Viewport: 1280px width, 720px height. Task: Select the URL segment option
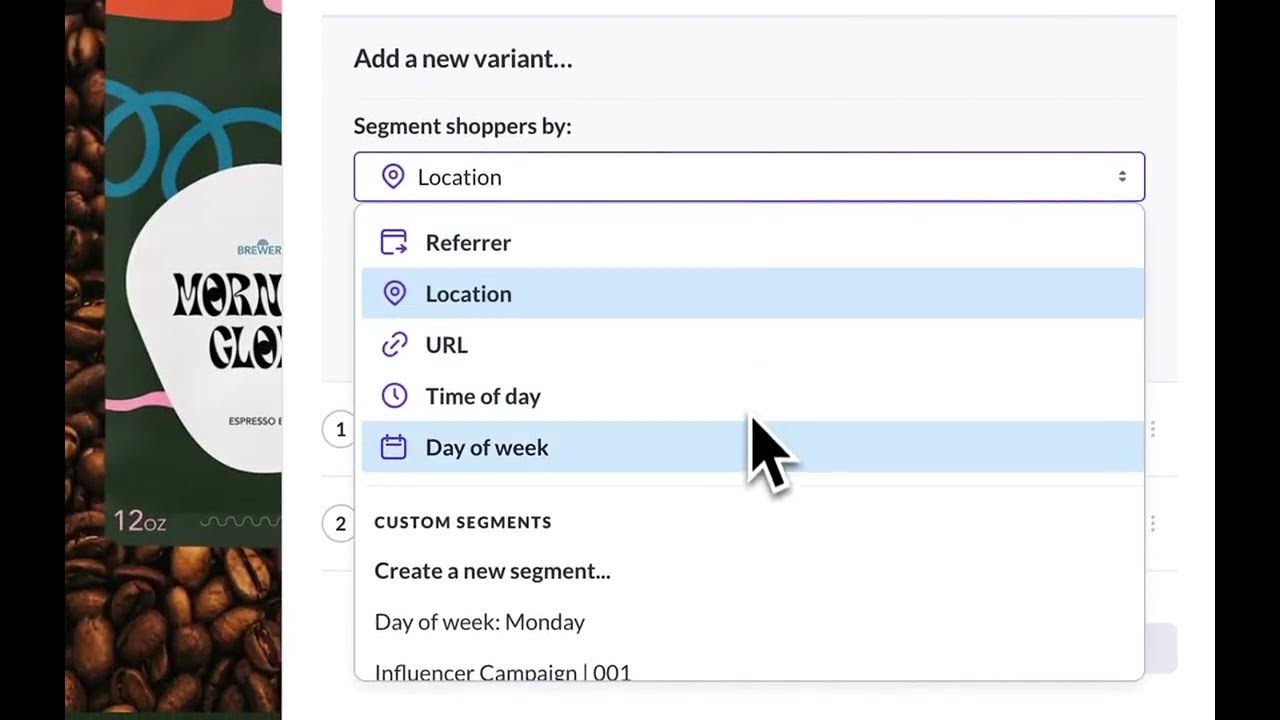tap(447, 344)
